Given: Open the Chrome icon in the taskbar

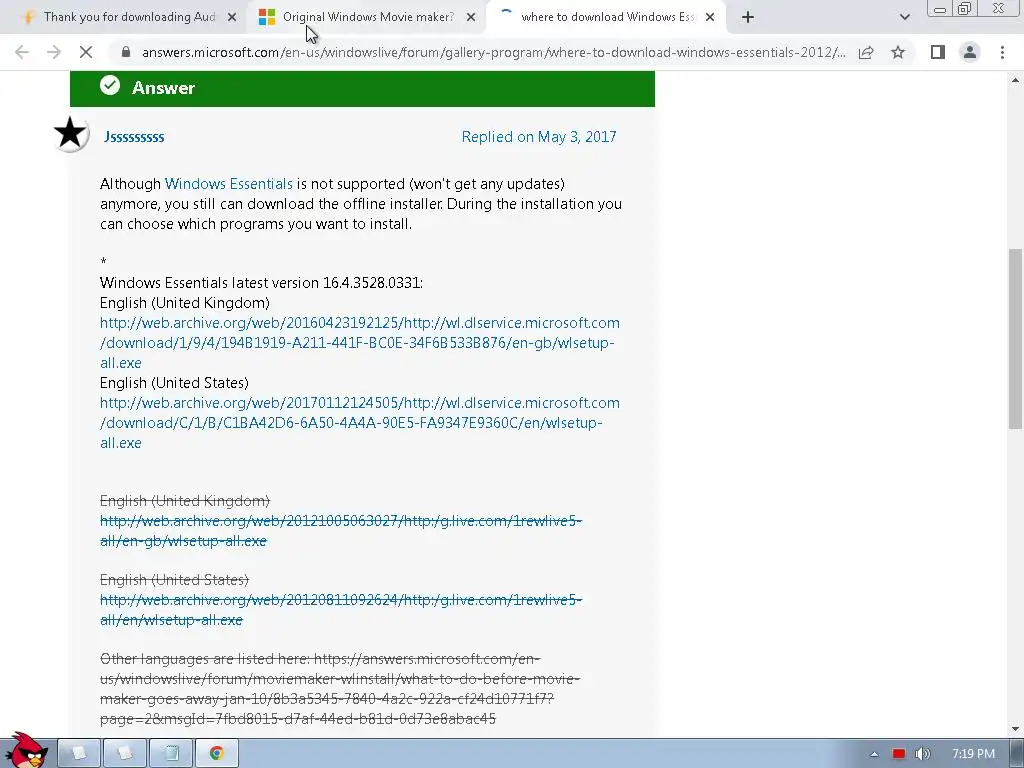Looking at the screenshot, I should point(216,754).
